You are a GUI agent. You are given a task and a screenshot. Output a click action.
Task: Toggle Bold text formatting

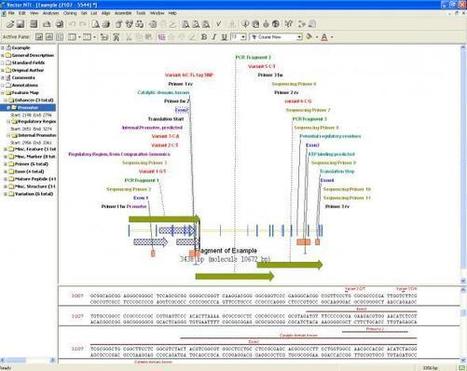(x=204, y=37)
